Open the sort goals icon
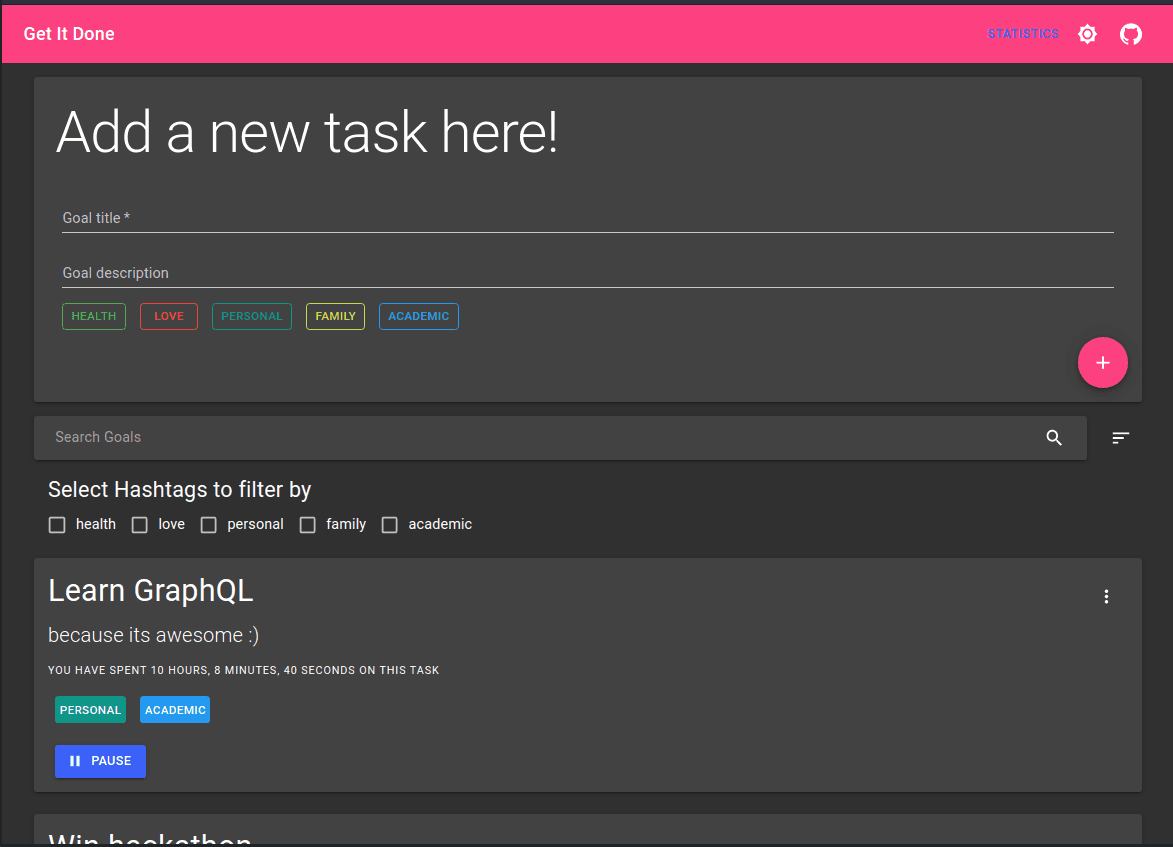 [1121, 438]
